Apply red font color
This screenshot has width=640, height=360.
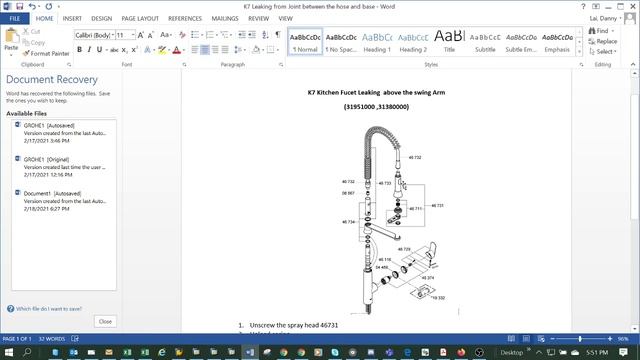(177, 50)
